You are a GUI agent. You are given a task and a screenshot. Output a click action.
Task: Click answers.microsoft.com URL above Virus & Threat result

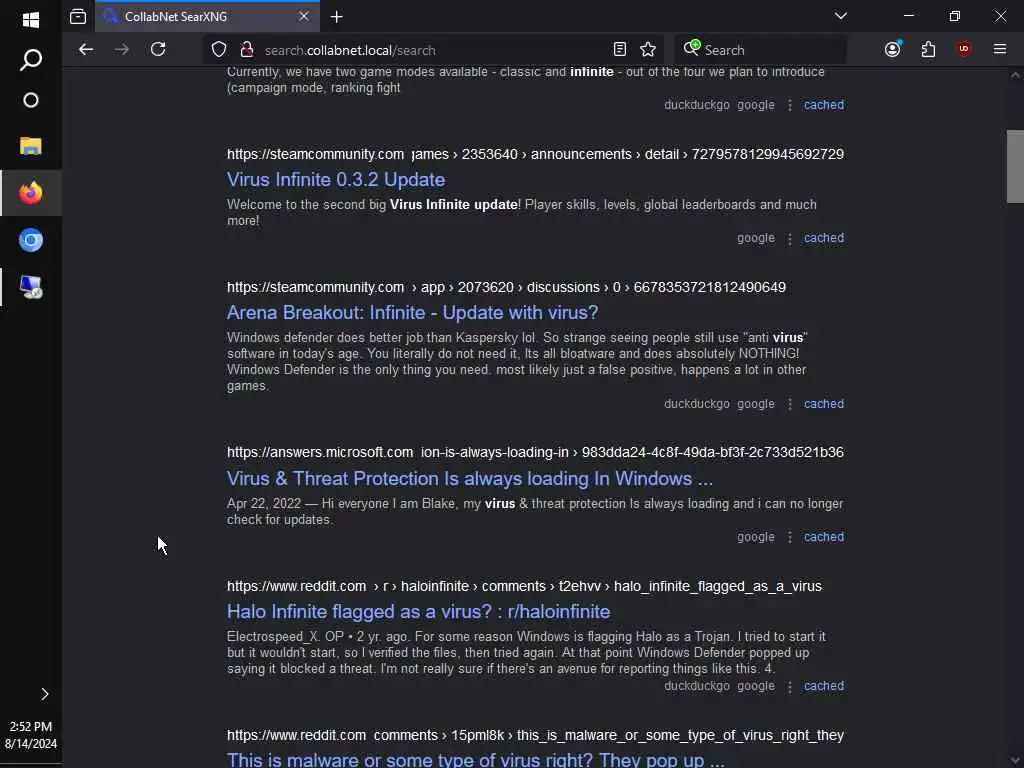[x=535, y=452]
